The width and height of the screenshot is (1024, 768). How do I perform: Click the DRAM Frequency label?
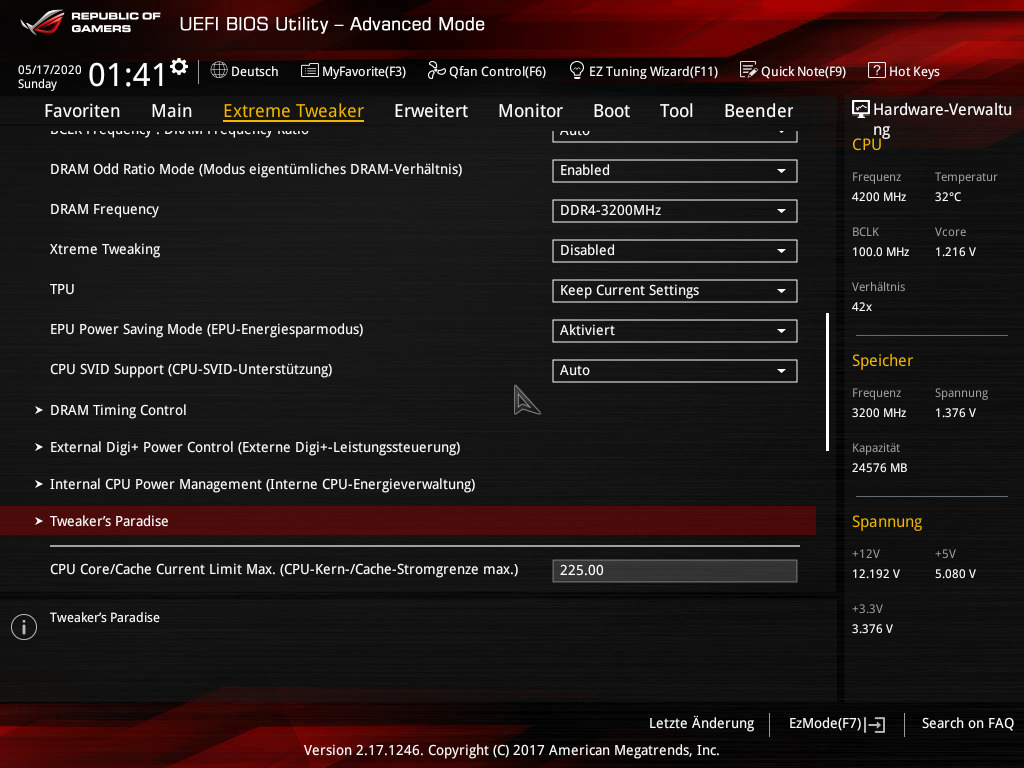coord(104,209)
